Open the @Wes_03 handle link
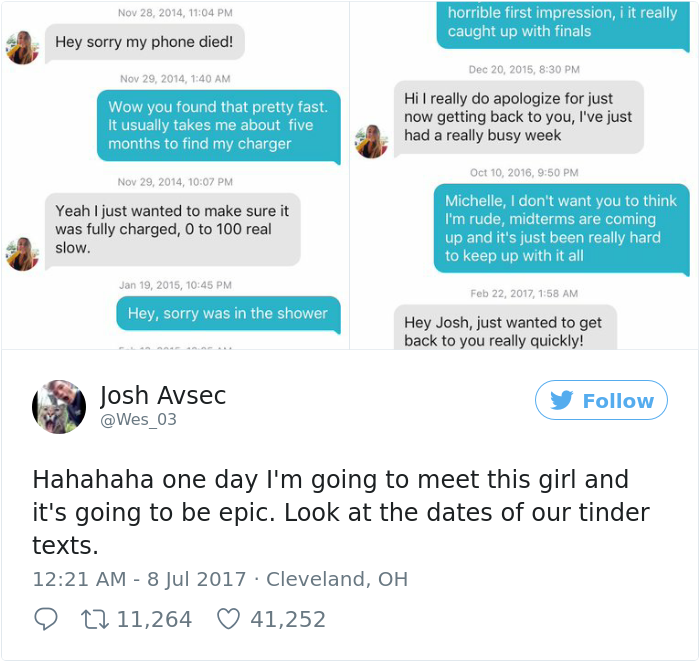Viewport: 700px width, 662px height. (138, 420)
